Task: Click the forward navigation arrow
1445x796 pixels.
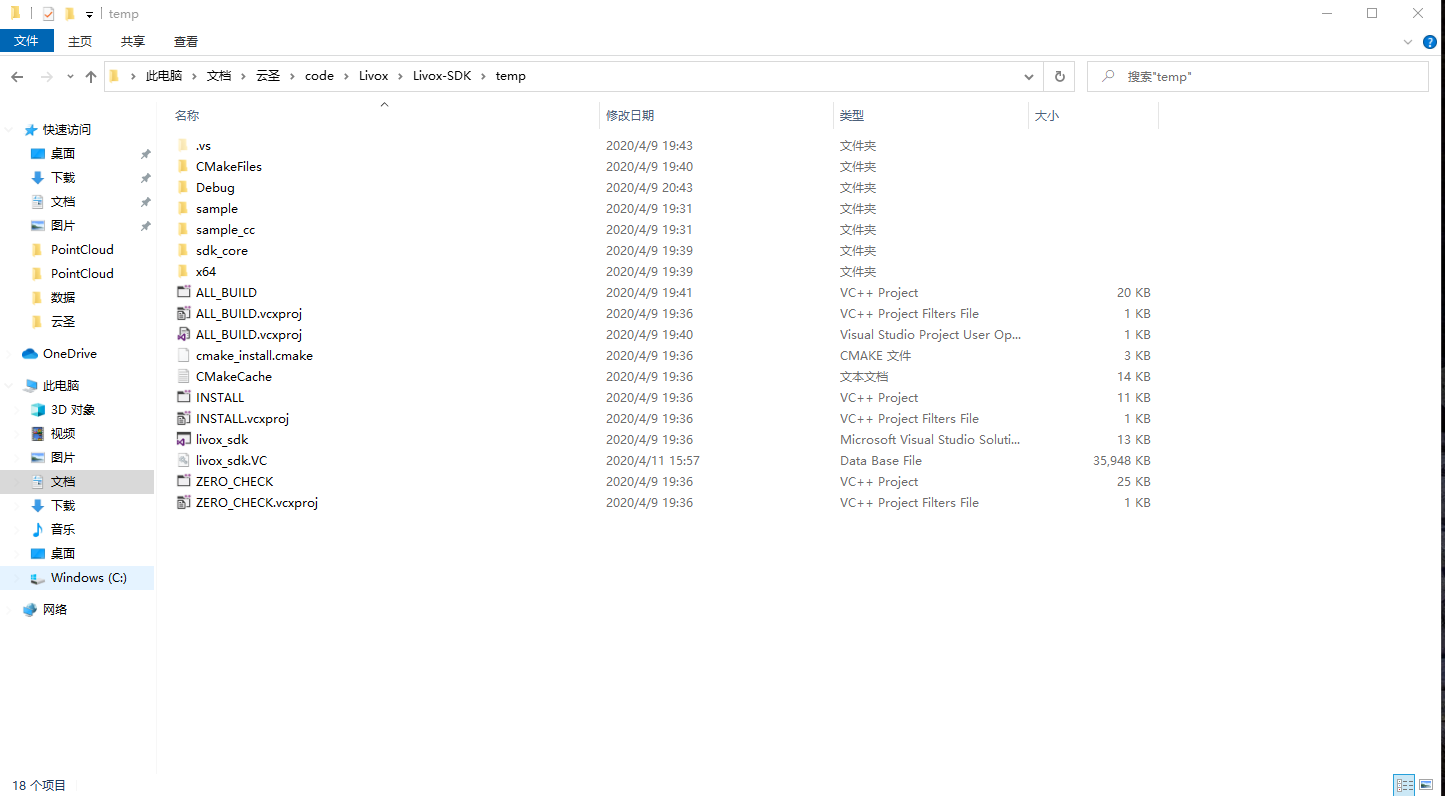Action: coord(46,77)
